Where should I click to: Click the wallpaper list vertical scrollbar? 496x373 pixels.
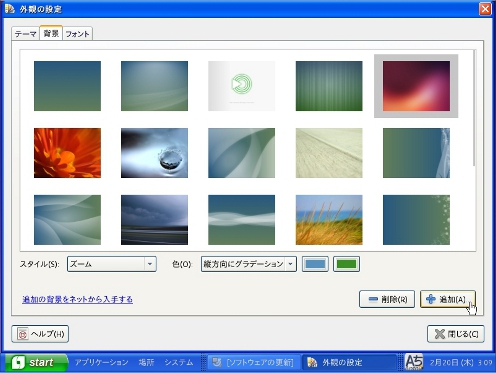(474, 107)
